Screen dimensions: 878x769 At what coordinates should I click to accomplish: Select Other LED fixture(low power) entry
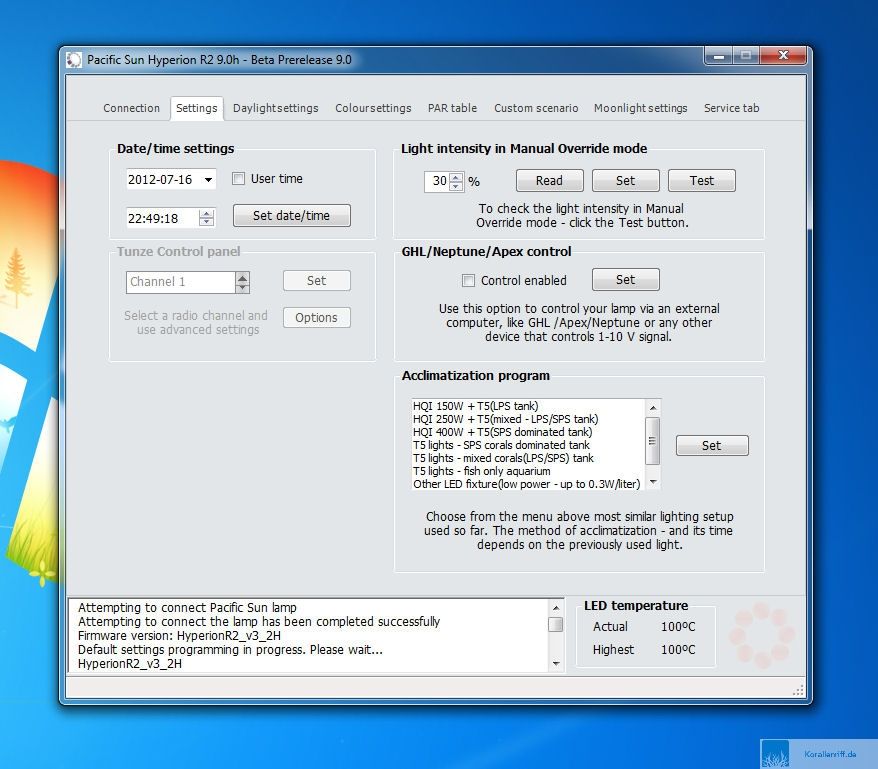526,484
